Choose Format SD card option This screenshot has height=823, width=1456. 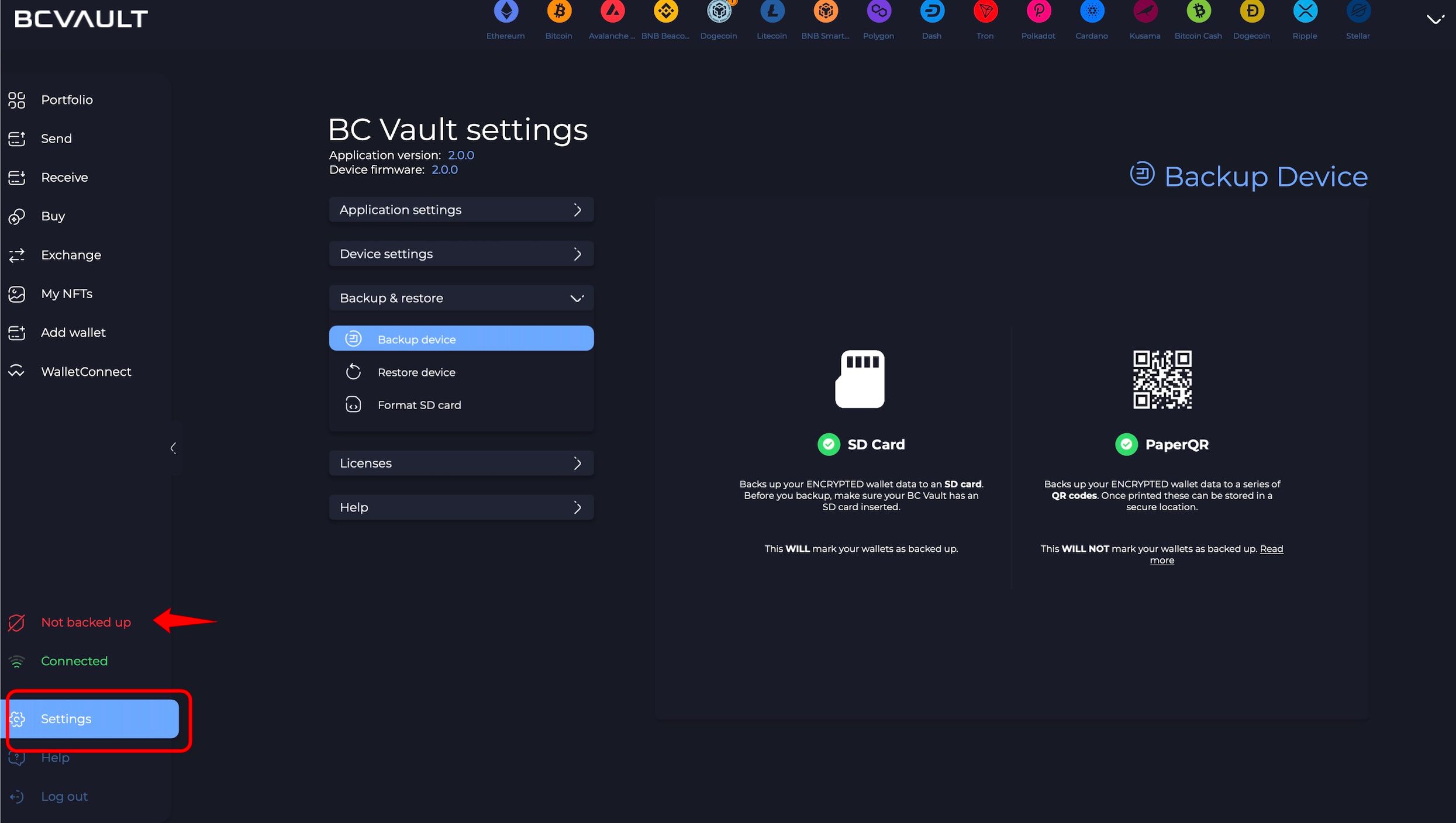[x=419, y=405]
